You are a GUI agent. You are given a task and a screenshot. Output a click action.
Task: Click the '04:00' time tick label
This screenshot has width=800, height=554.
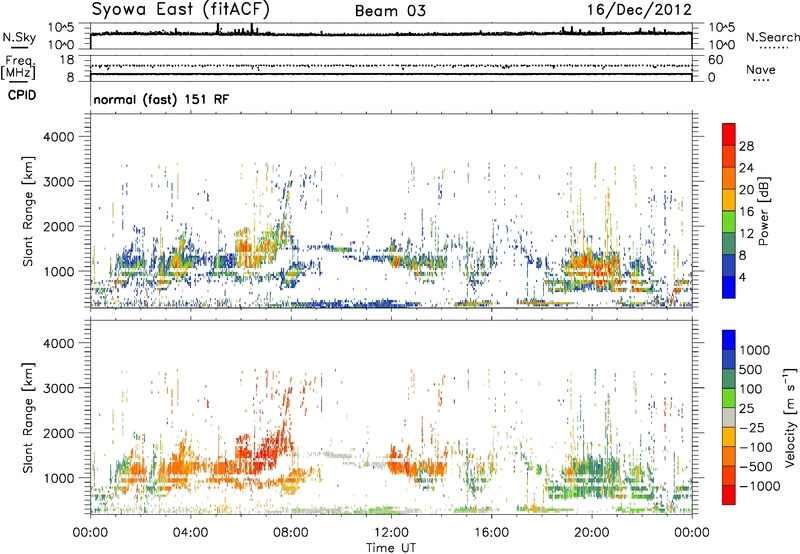(x=190, y=533)
